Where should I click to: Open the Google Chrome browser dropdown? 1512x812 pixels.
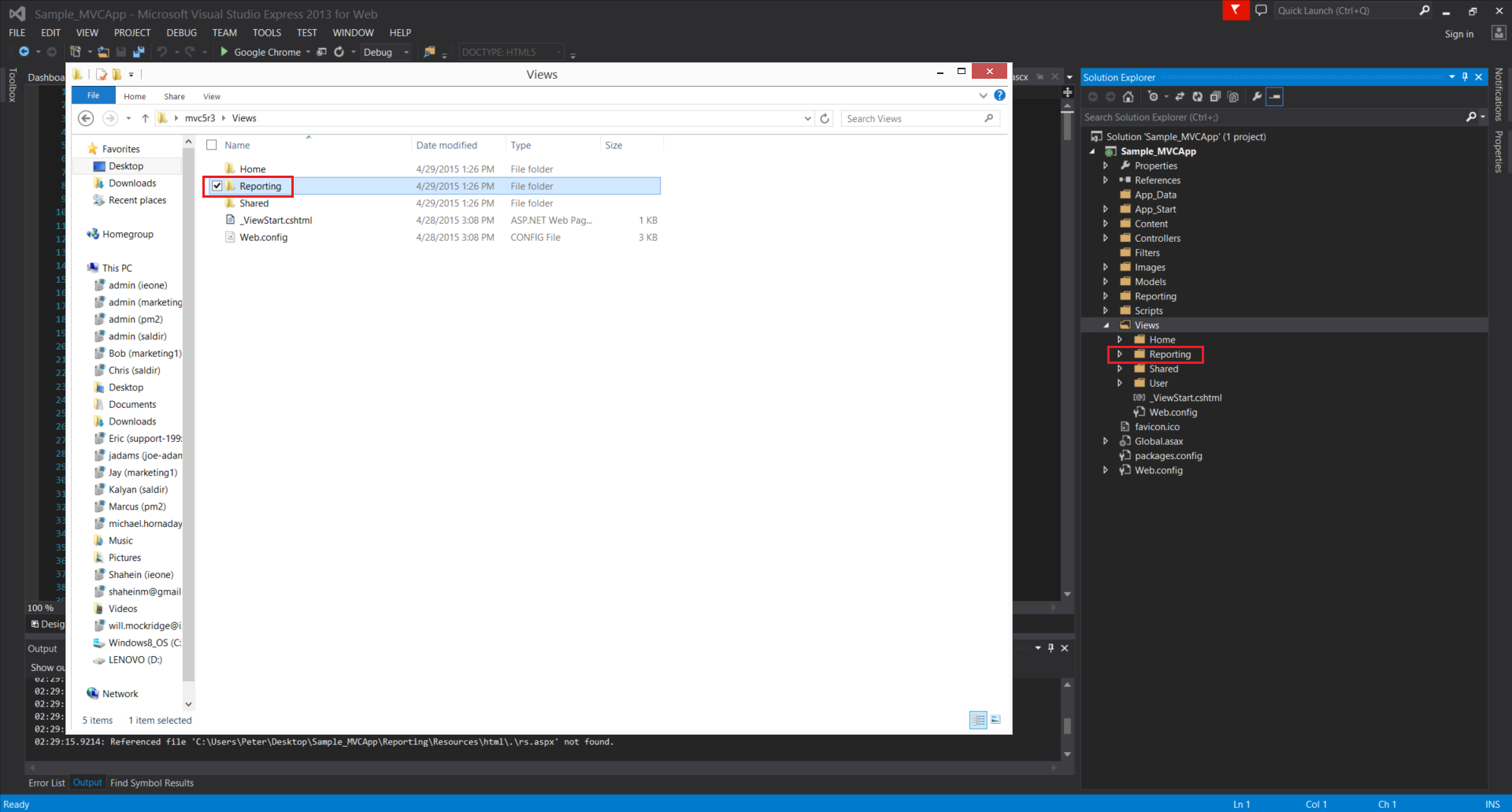pyautogui.click(x=308, y=52)
